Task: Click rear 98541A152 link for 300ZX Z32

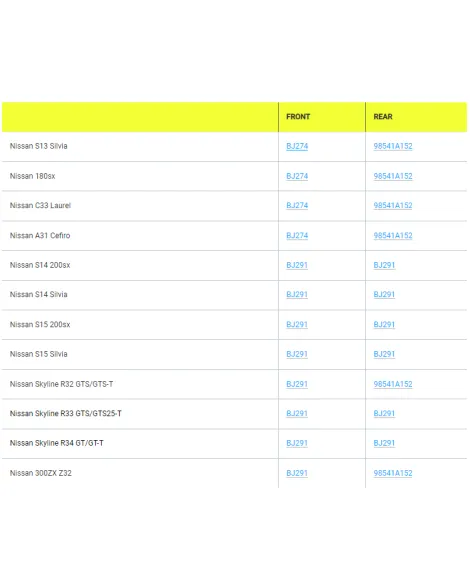Action: tap(393, 473)
